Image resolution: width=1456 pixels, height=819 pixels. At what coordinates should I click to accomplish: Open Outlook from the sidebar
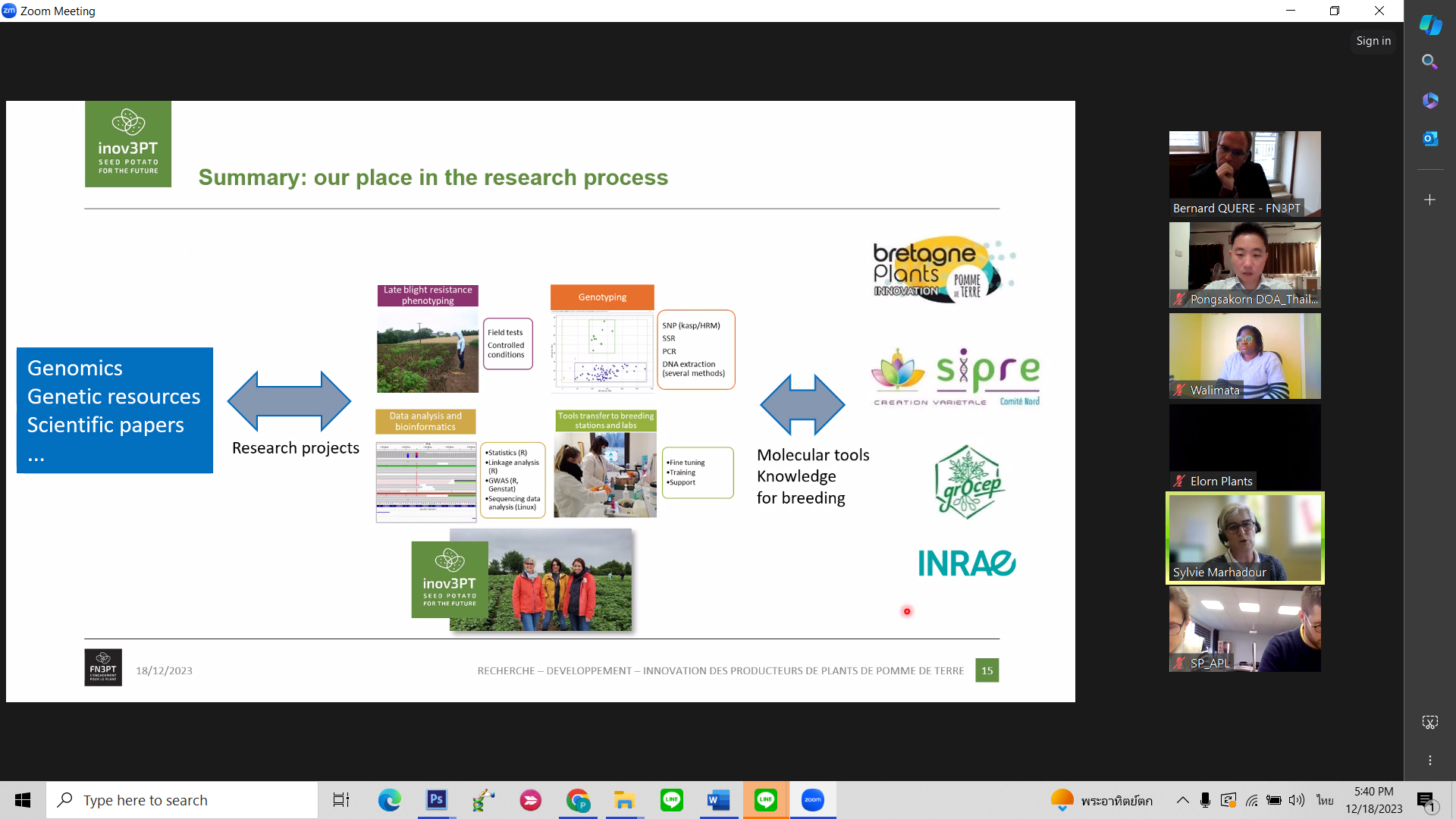tap(1430, 138)
